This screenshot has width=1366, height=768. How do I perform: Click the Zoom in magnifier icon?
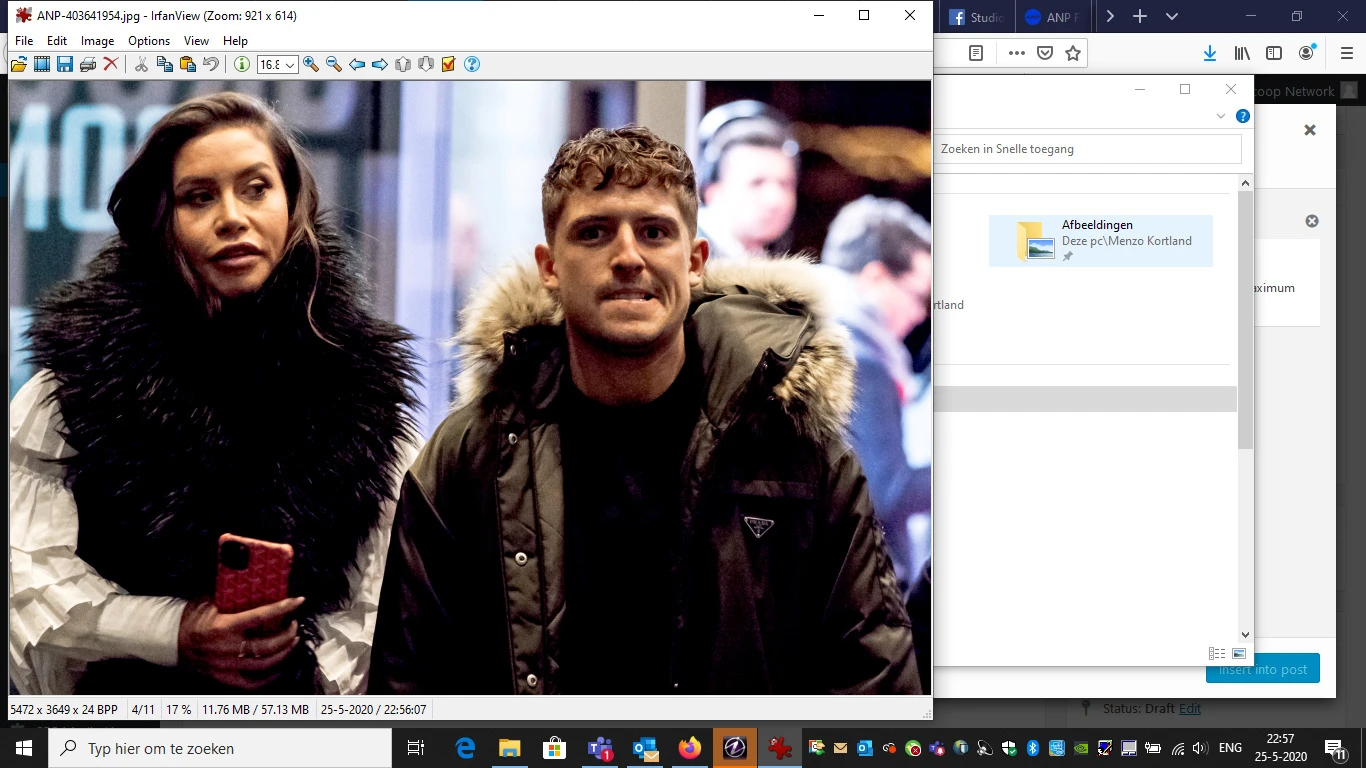(x=311, y=65)
